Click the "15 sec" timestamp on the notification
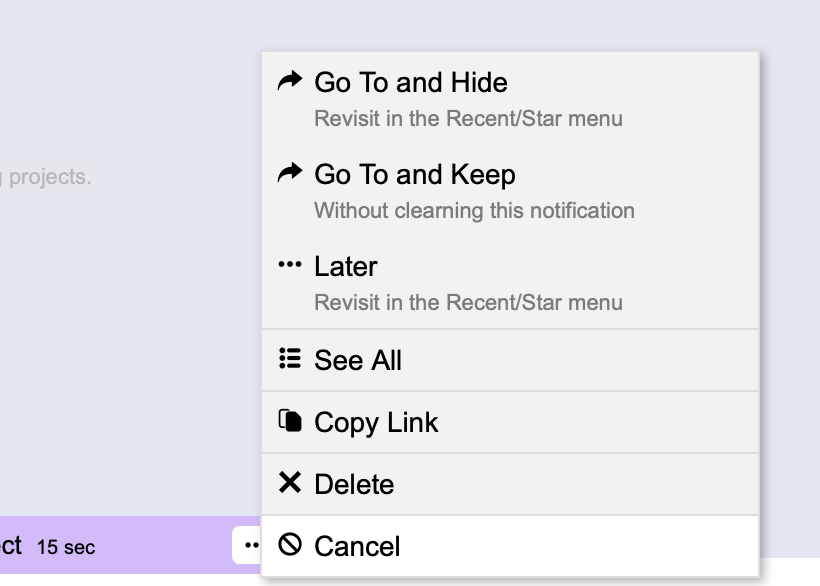 click(x=66, y=547)
